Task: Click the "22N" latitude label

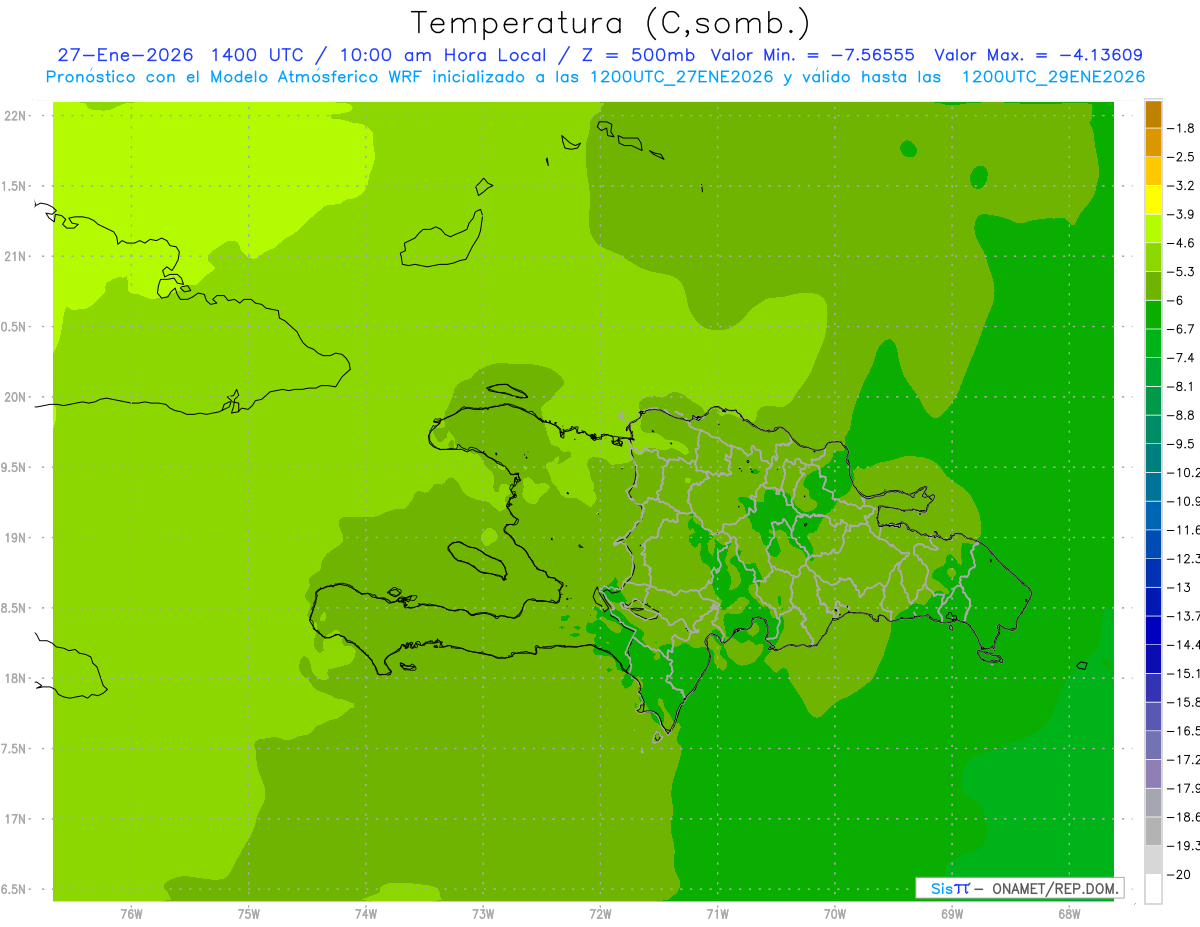Action: tap(14, 116)
